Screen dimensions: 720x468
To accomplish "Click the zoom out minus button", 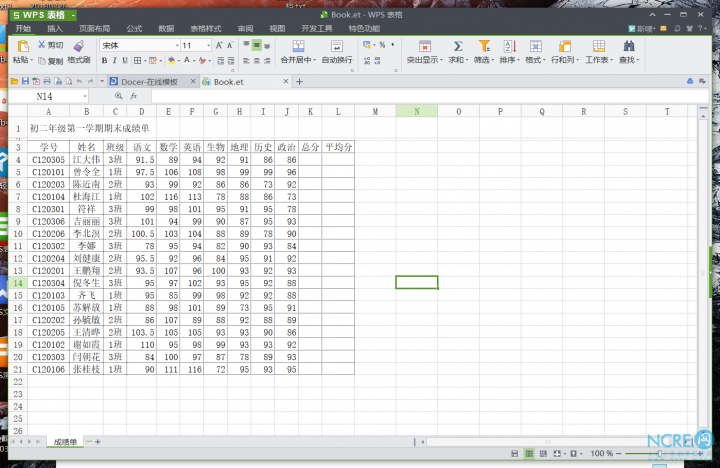I will (619, 454).
